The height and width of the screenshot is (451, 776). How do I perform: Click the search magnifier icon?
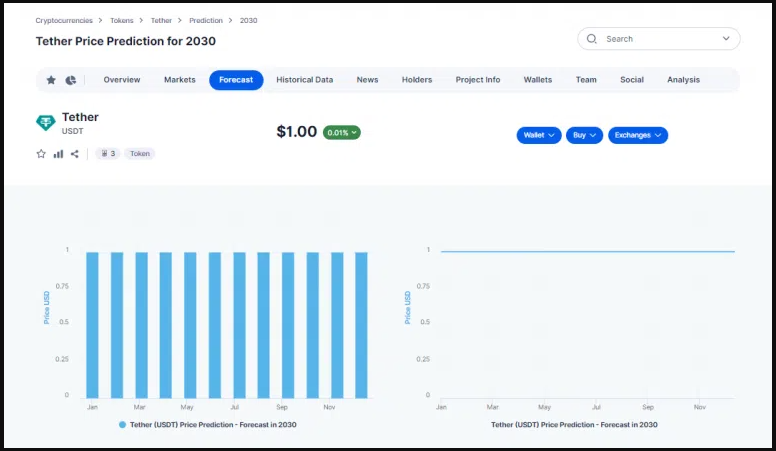pyautogui.click(x=591, y=39)
